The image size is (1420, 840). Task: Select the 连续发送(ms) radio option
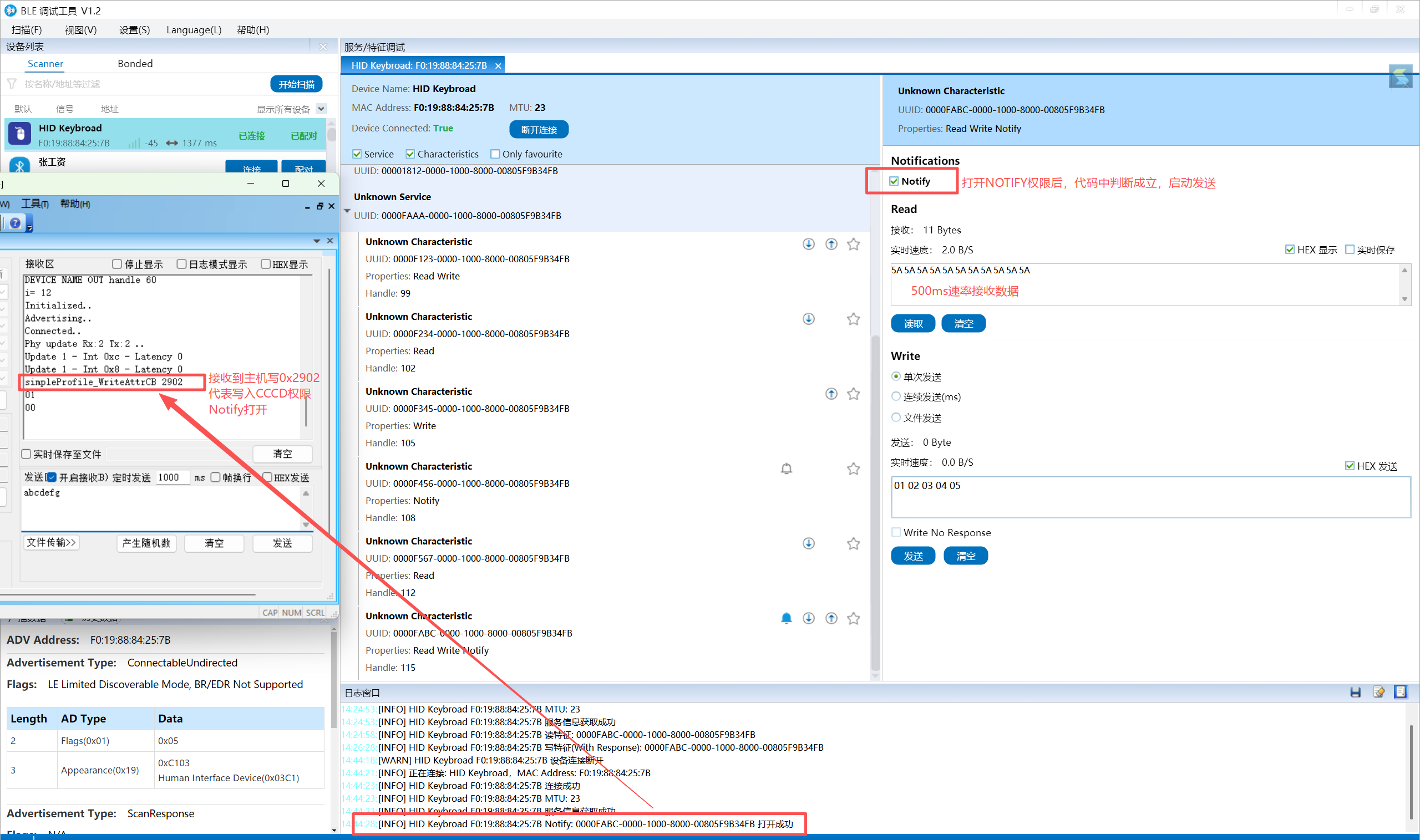(x=896, y=396)
